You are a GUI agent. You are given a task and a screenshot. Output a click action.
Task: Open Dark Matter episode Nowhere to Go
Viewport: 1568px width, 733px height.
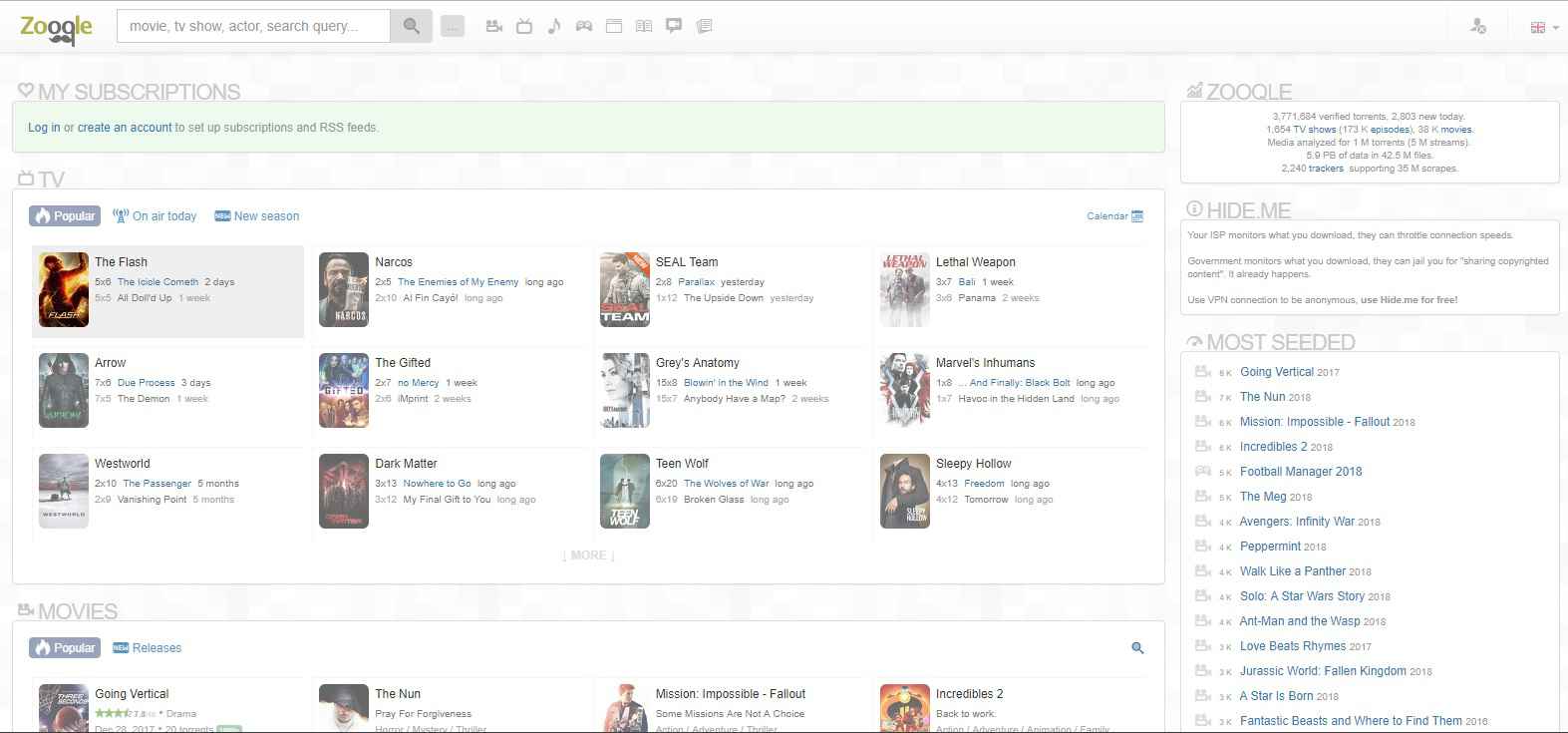[438, 484]
